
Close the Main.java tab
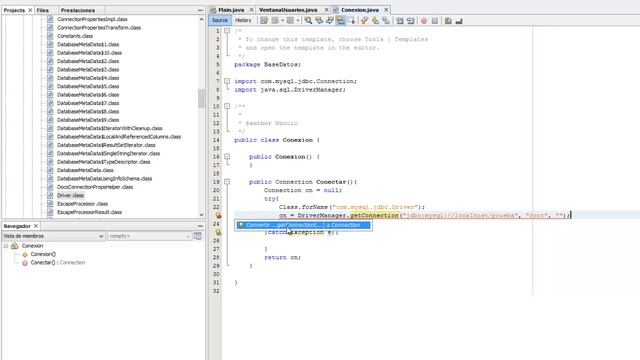251,10
